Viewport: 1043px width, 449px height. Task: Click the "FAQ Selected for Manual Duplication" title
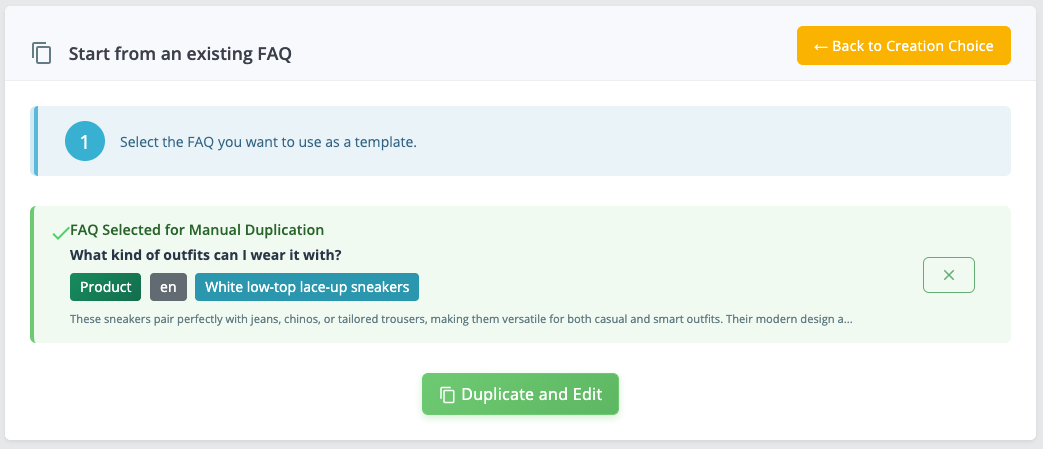(197, 230)
